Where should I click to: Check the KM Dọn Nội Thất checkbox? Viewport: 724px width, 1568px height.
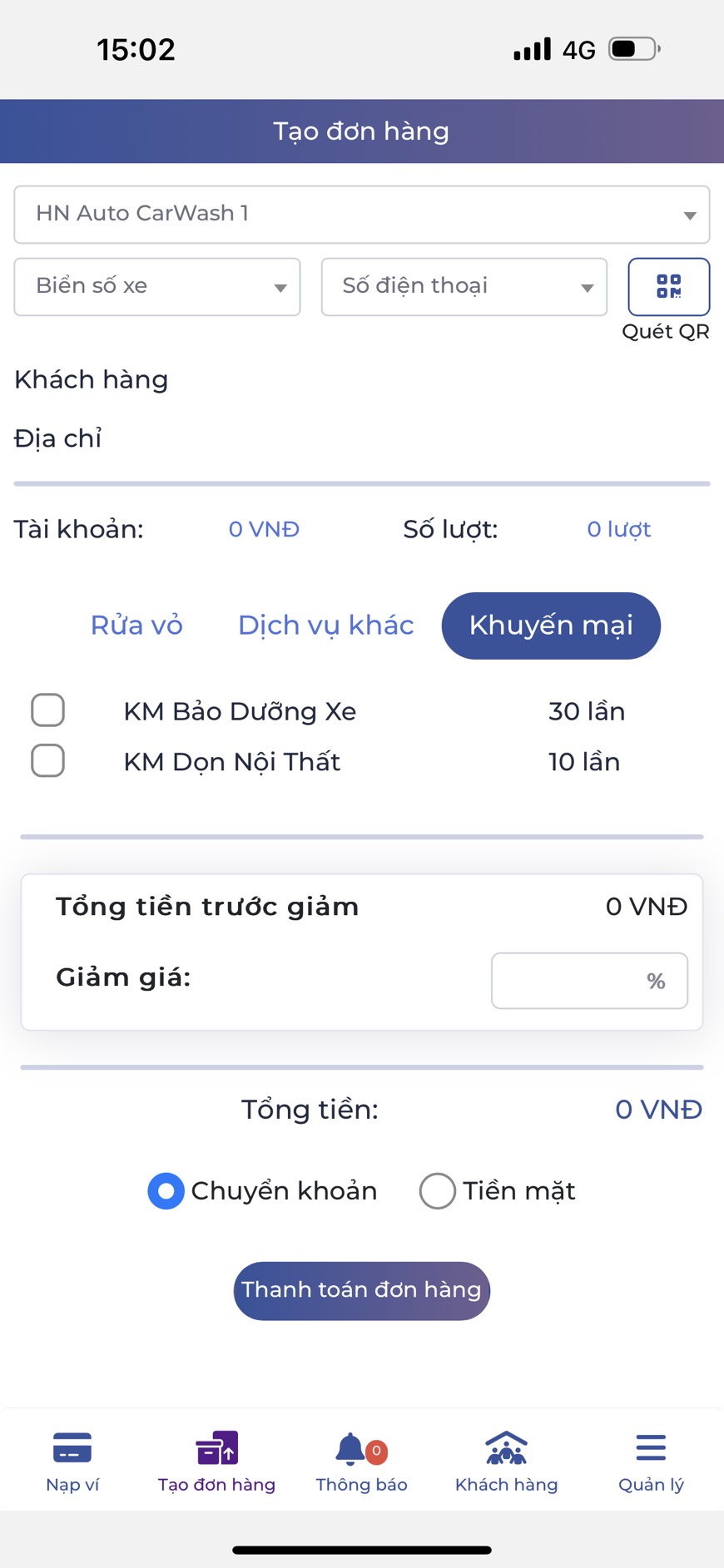(x=47, y=760)
